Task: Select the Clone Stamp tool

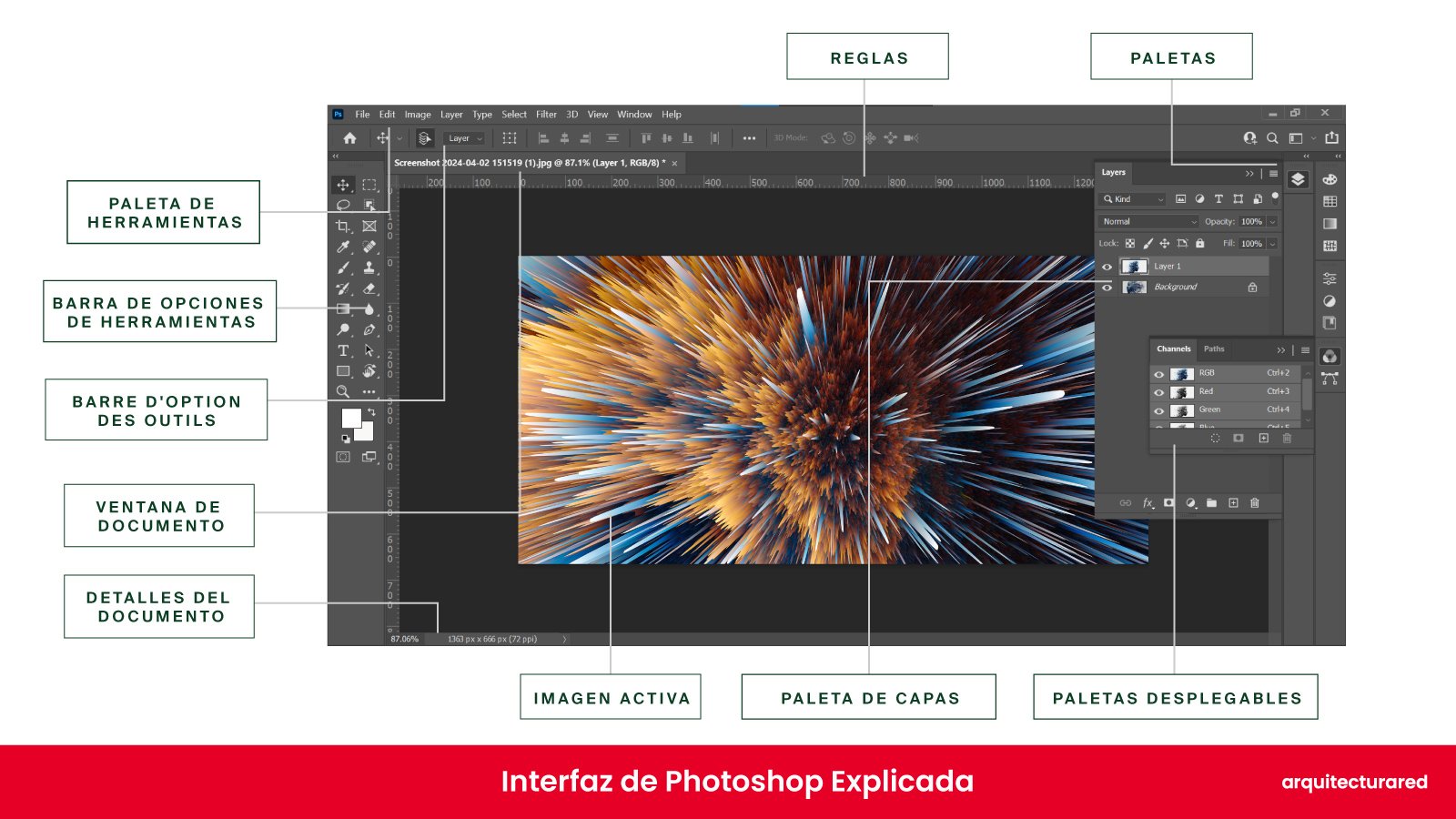Action: point(369,268)
